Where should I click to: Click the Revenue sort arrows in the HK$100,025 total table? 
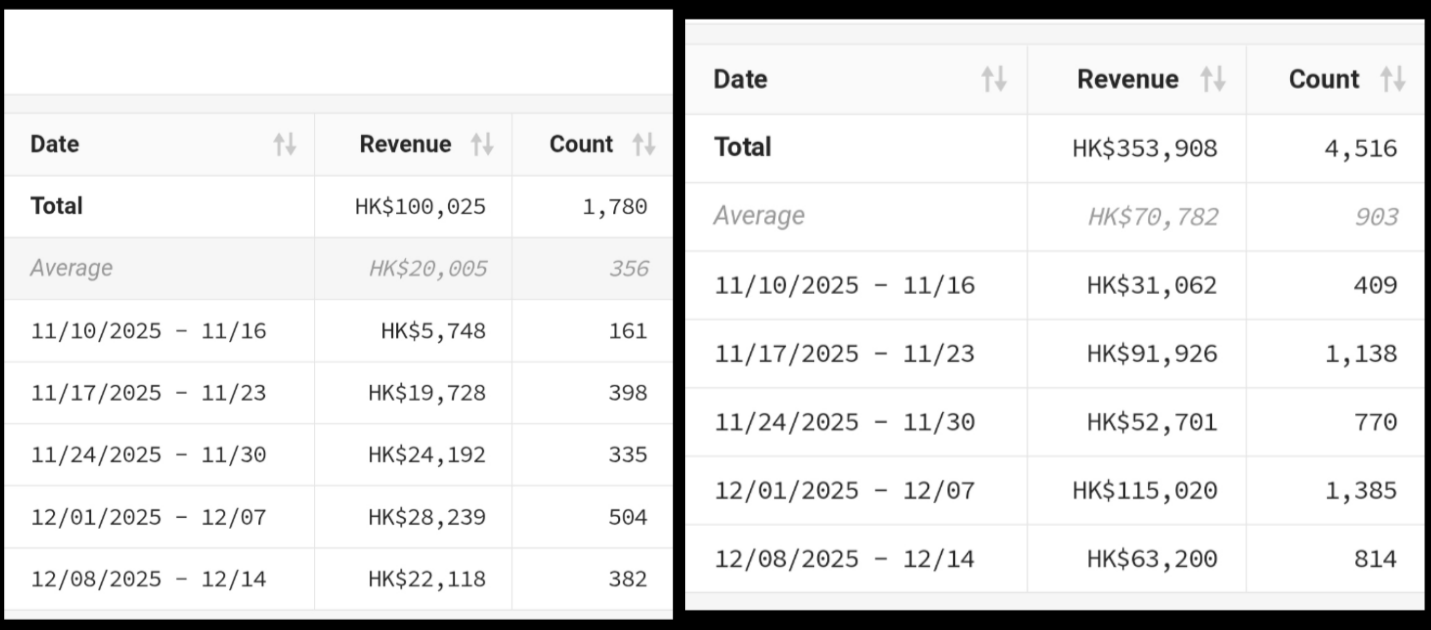482,145
